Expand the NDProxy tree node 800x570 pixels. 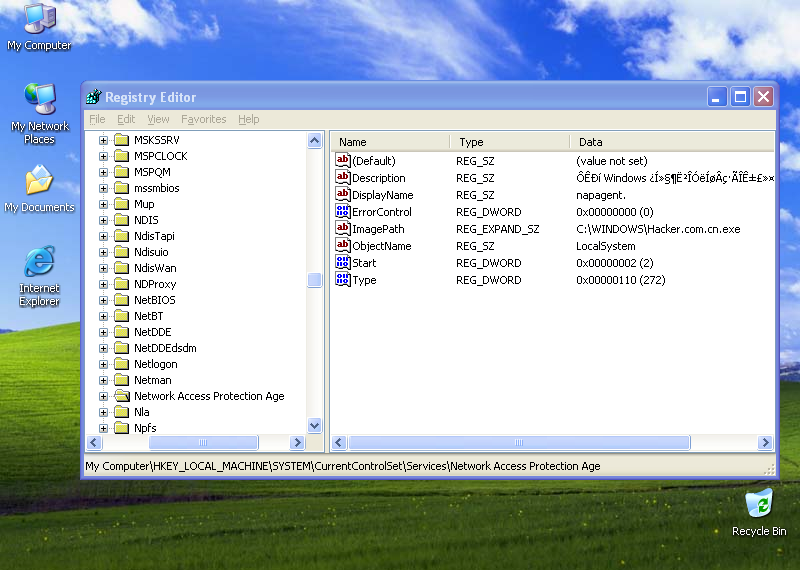[104, 284]
